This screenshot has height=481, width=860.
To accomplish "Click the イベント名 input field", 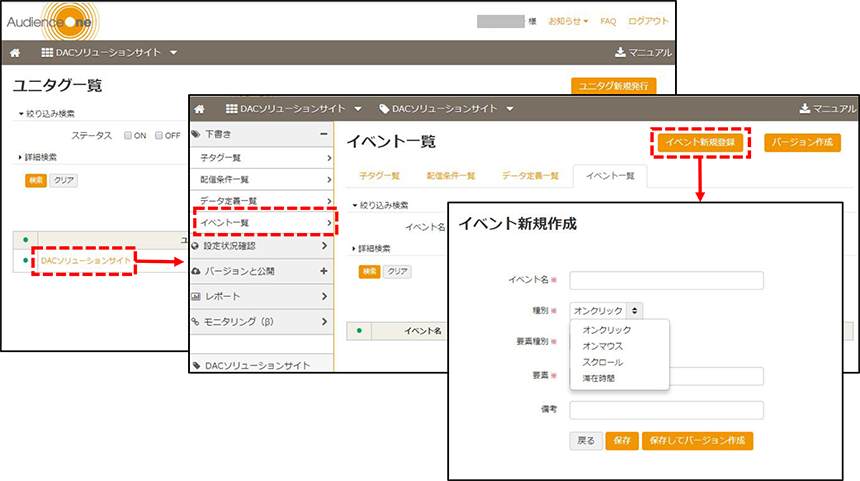I will coord(666,280).
